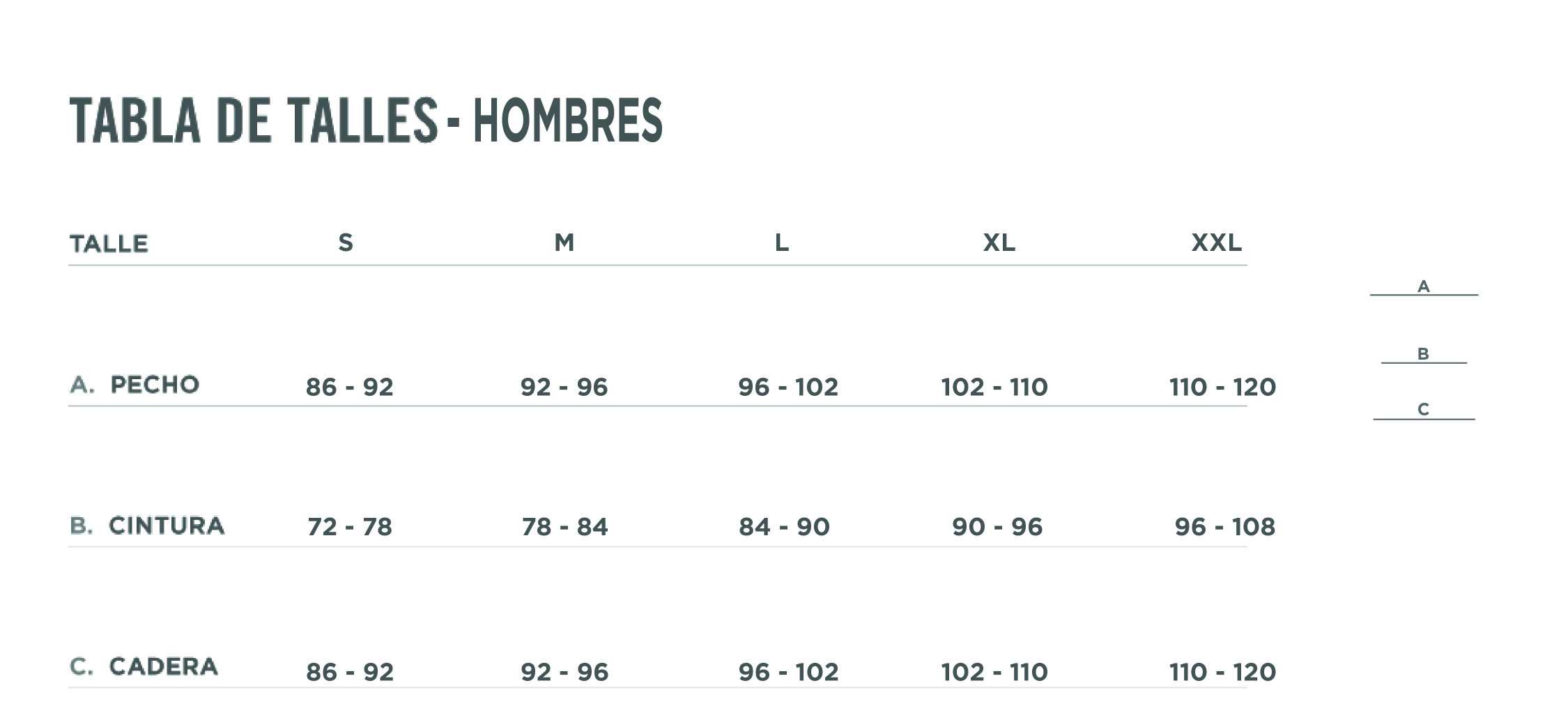The image size is (1568, 713).
Task: Click the CINTURA value 84 - 90
Action: 784,527
